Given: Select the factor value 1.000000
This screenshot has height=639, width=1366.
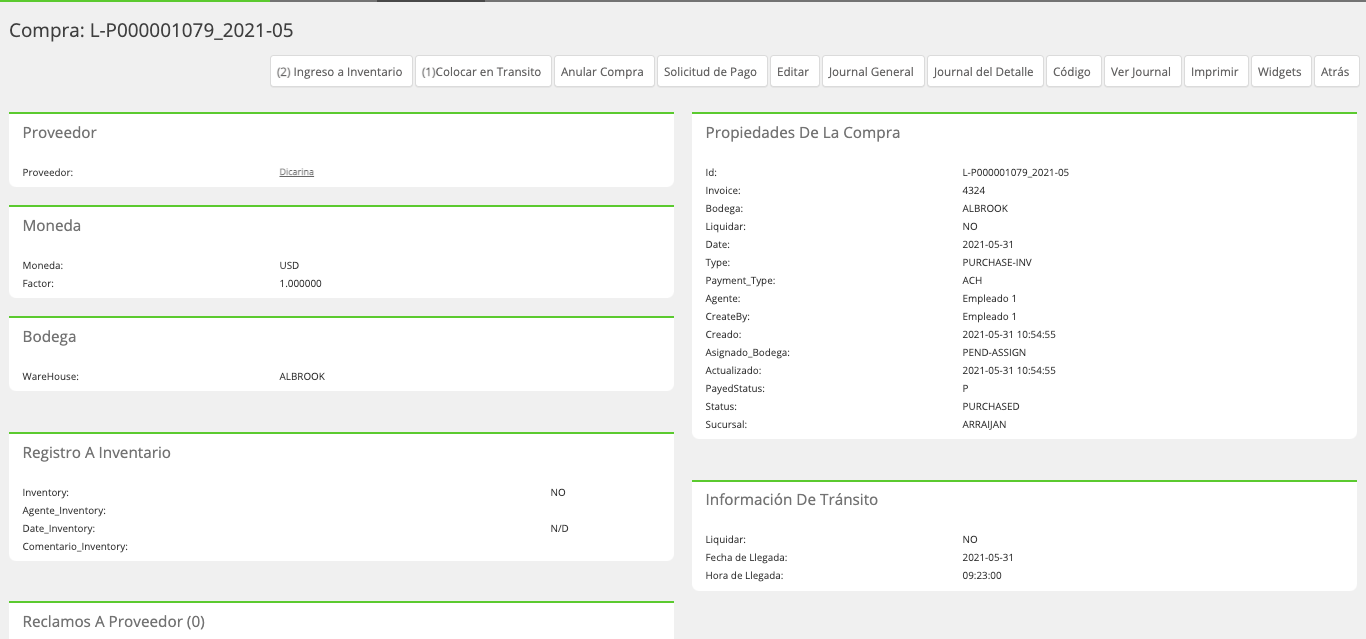Looking at the screenshot, I should pos(300,283).
